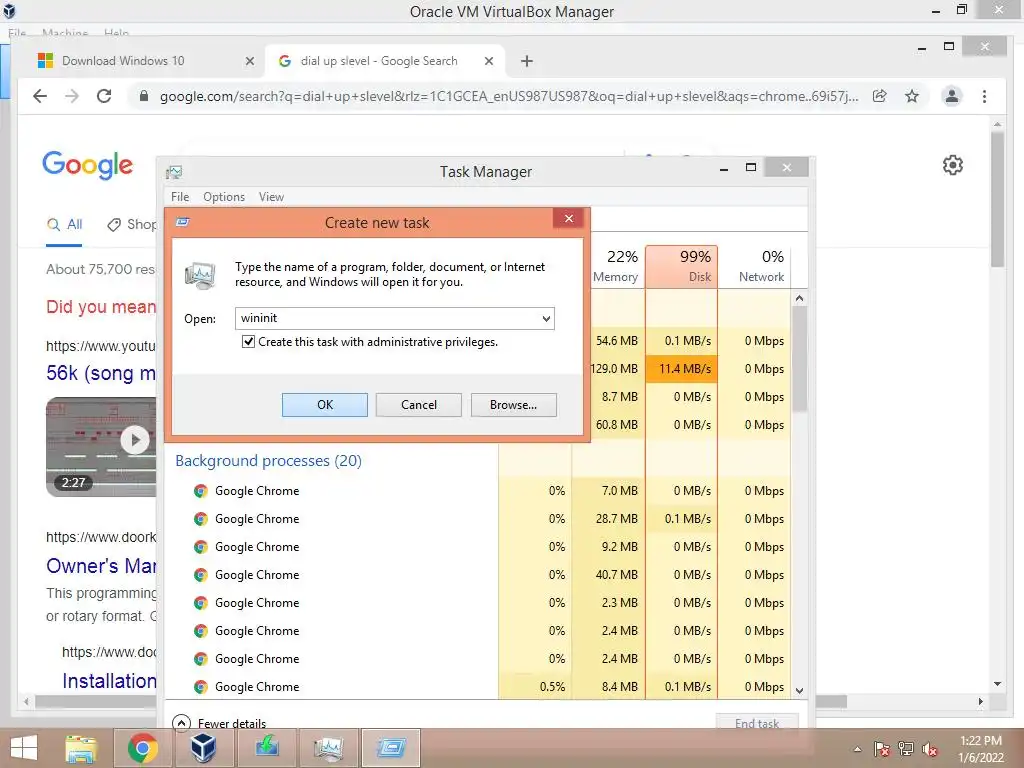Select the dial up slevel Google Search tab

[x=384, y=61]
